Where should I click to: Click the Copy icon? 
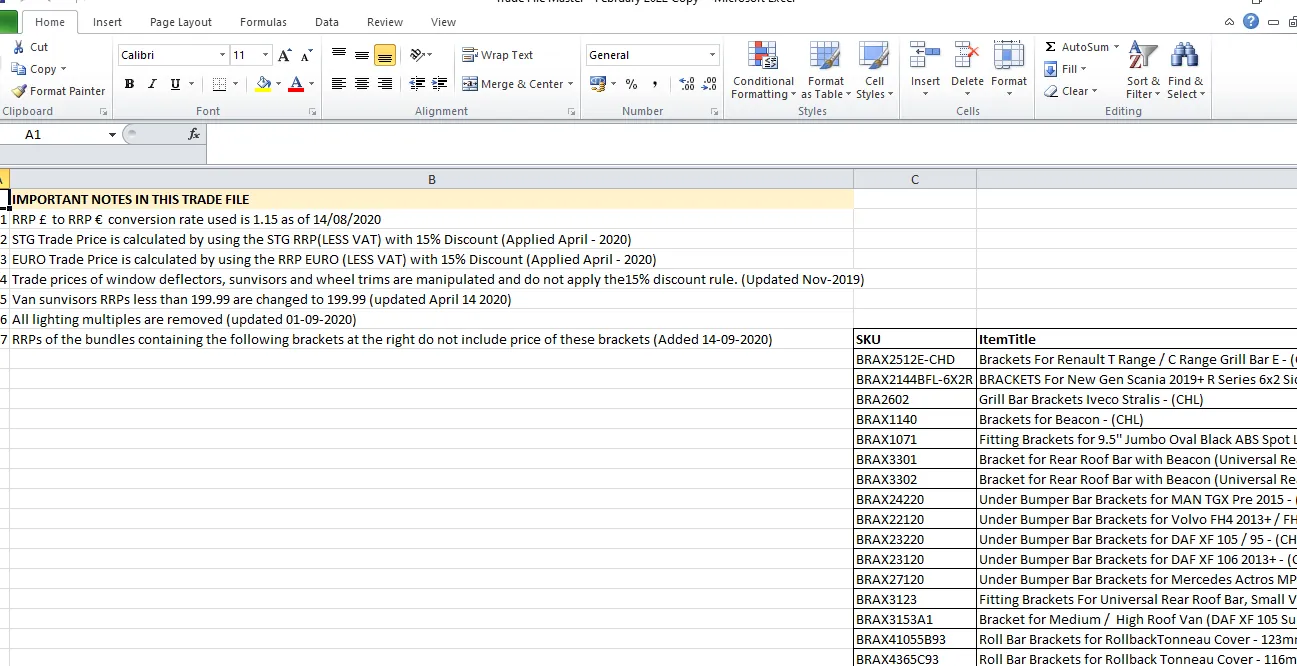[x=19, y=69]
